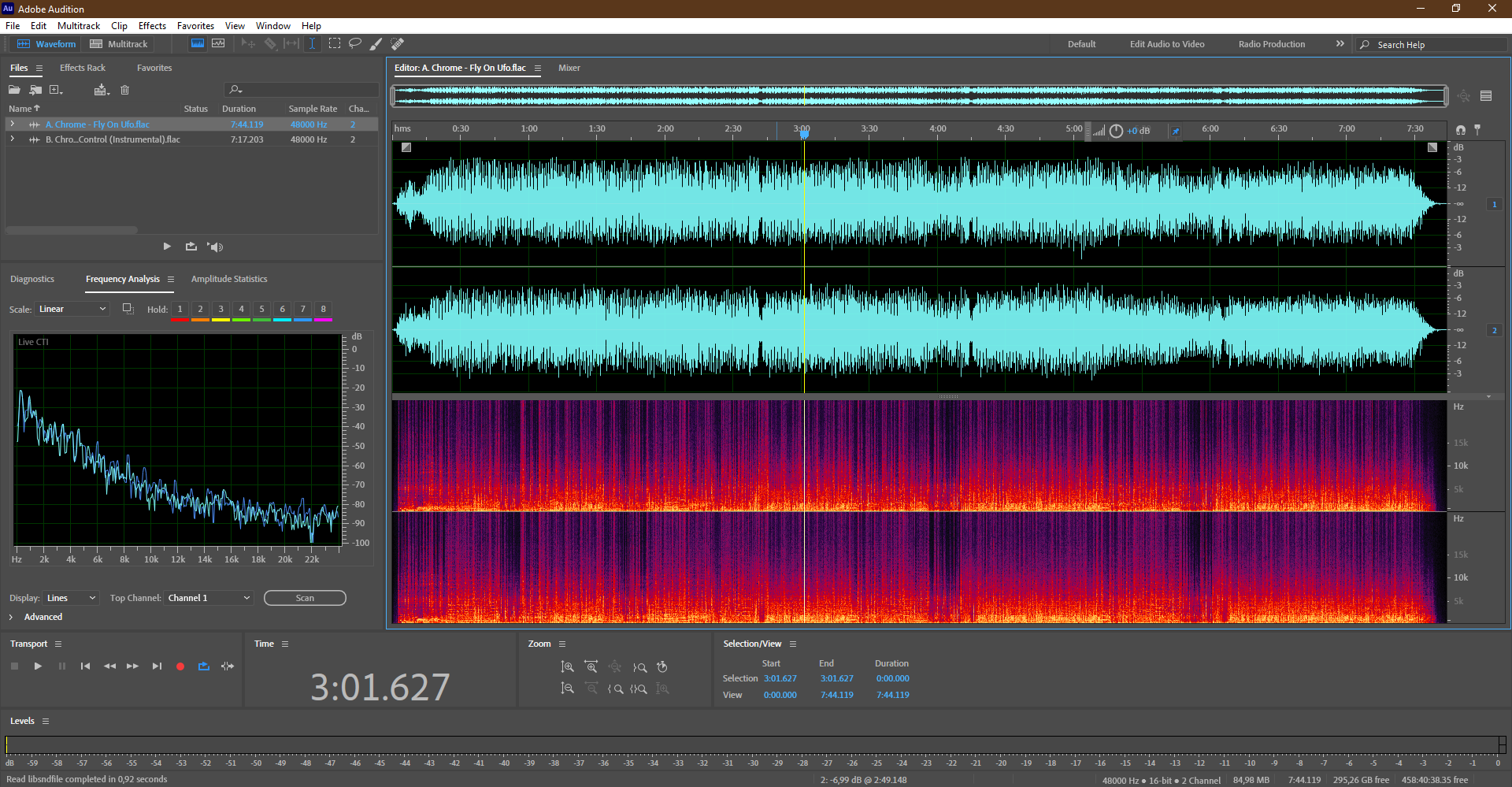This screenshot has width=1512, height=787.
Task: Click the Files panel horizontal scrollbar
Action: [72, 230]
